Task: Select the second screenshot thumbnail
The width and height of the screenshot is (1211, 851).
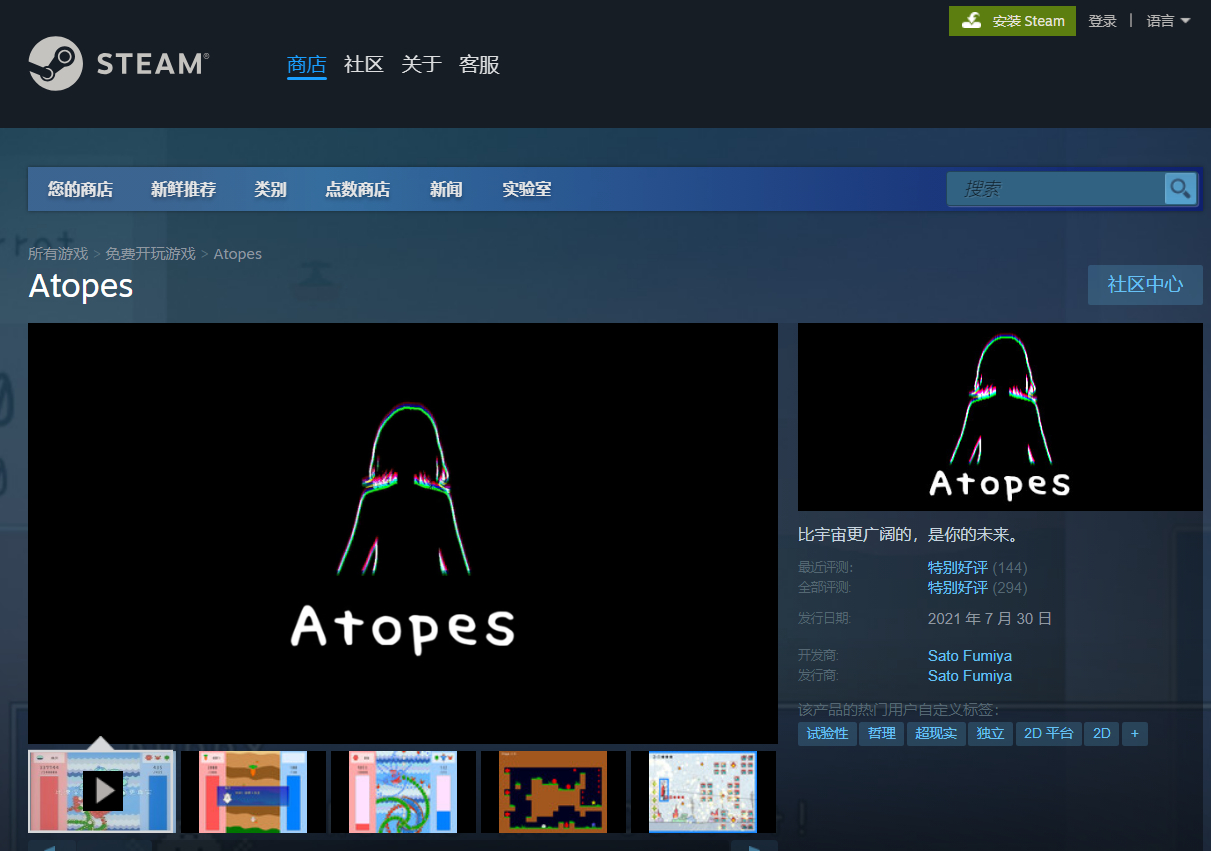Action: tap(253, 791)
